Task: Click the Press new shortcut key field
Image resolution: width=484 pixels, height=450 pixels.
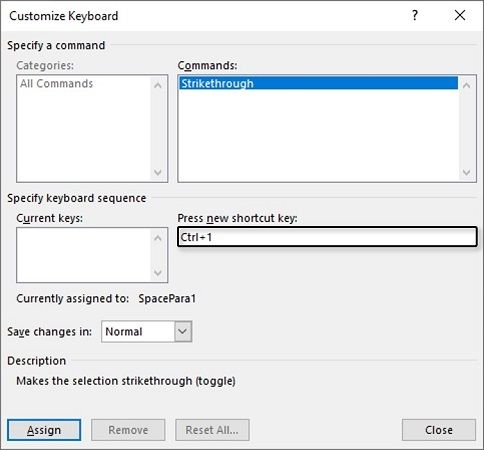Action: pyautogui.click(x=327, y=237)
